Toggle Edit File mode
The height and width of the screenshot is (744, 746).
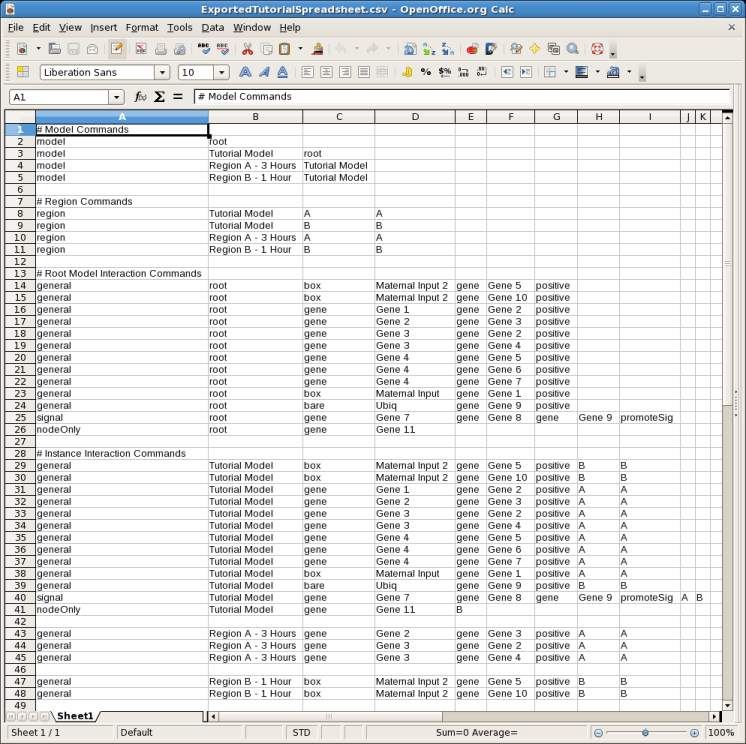pos(118,49)
